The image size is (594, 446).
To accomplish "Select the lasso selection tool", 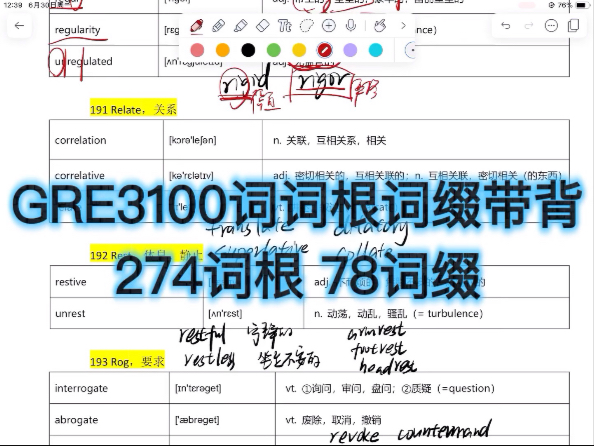I will (306, 26).
